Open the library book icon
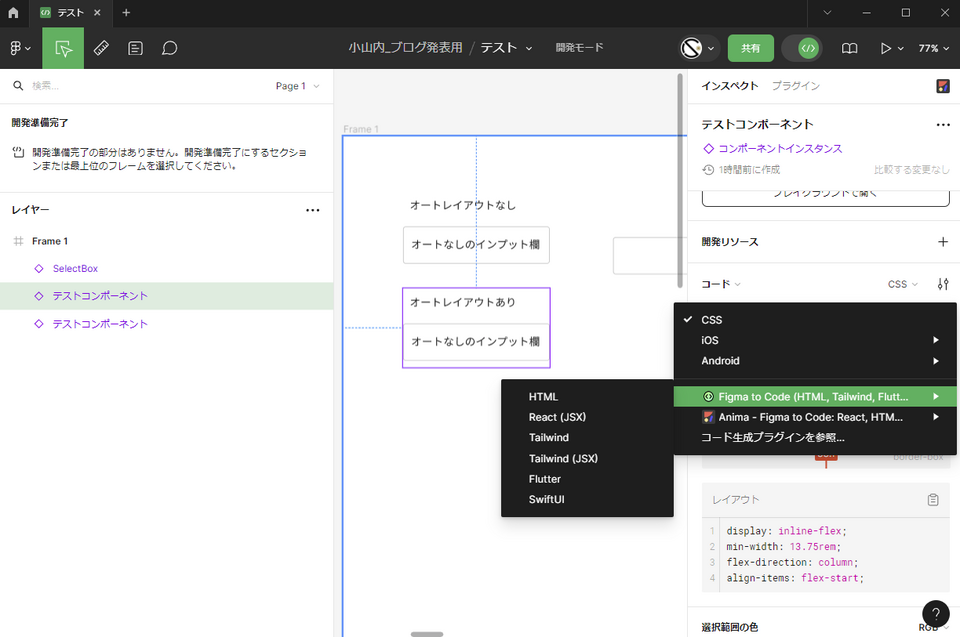 click(849, 48)
